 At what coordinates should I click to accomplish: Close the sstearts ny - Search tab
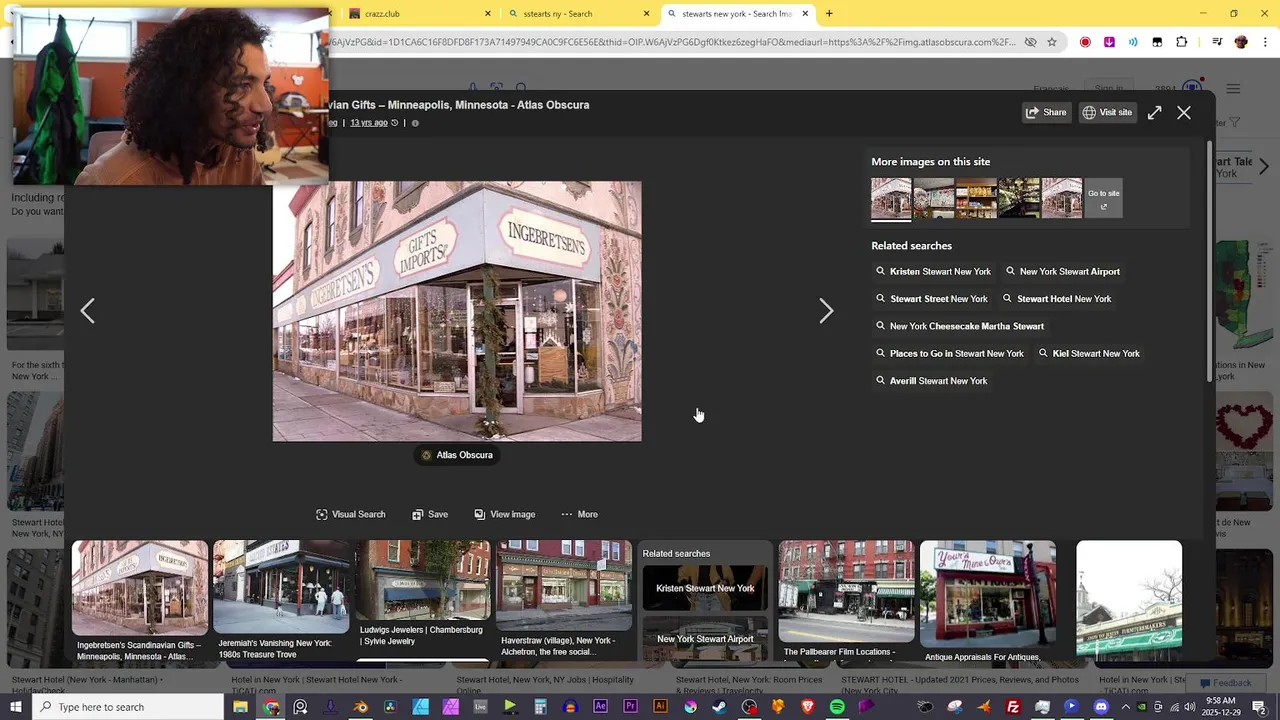pyautogui.click(x=646, y=14)
